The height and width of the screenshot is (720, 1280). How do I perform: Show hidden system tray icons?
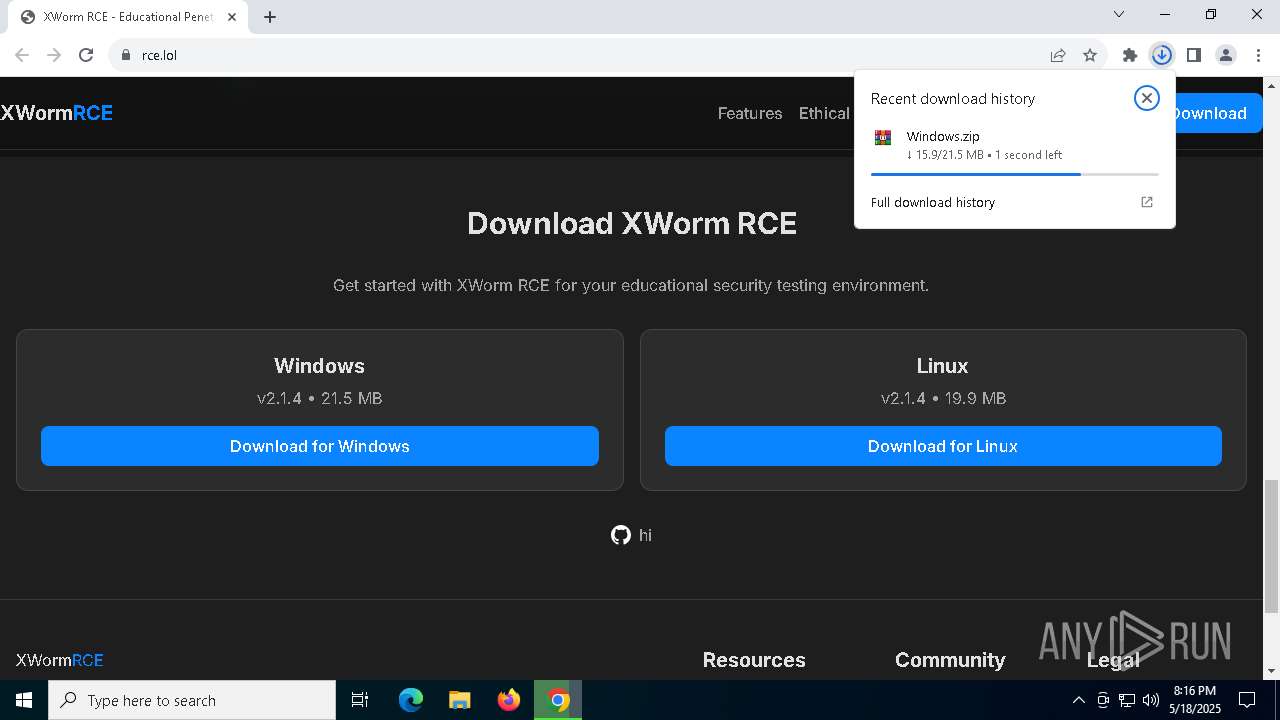pyautogui.click(x=1078, y=700)
